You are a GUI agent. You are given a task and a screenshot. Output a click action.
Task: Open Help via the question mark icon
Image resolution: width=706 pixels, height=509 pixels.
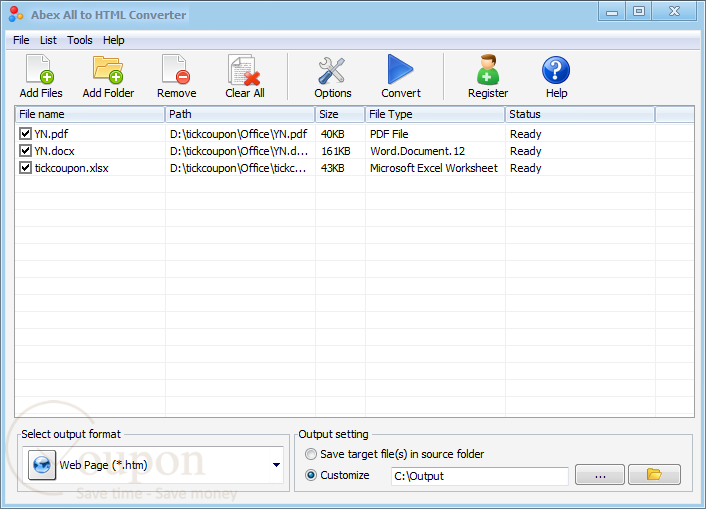pos(556,70)
